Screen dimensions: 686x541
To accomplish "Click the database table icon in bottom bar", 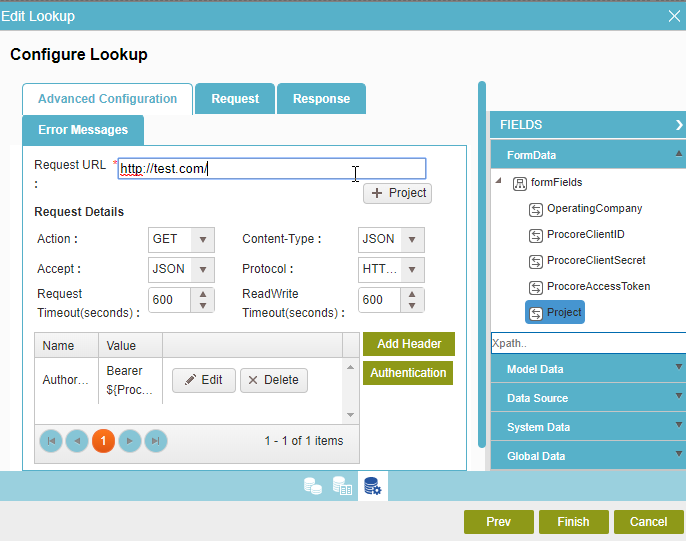I will [342, 486].
